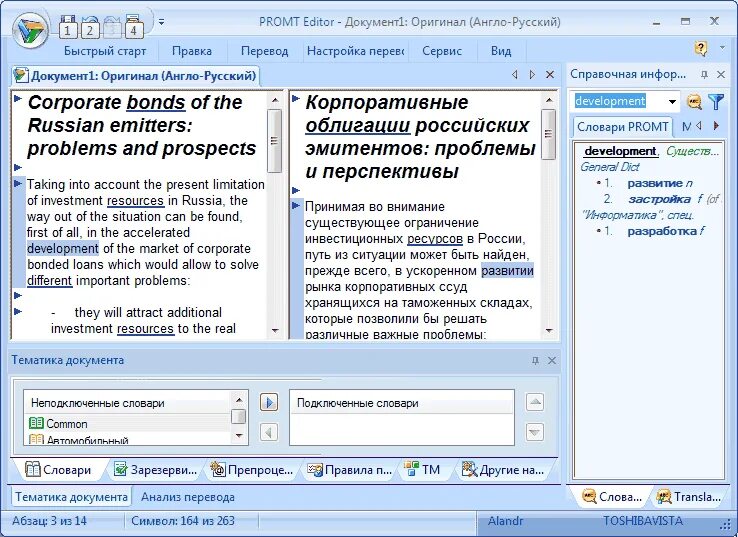The image size is (738, 537).
Task: Click the blue funnel filter icon
Action: (x=715, y=101)
